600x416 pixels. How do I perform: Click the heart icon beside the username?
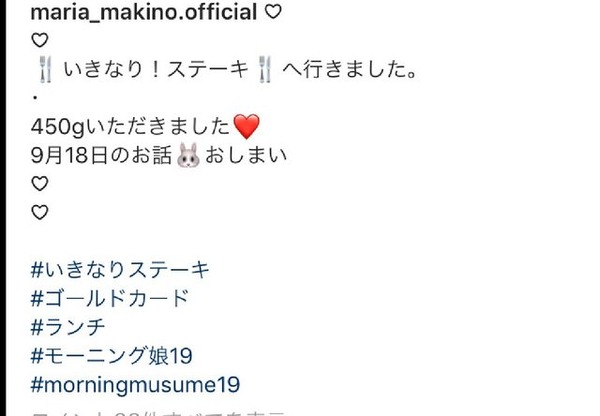(273, 12)
